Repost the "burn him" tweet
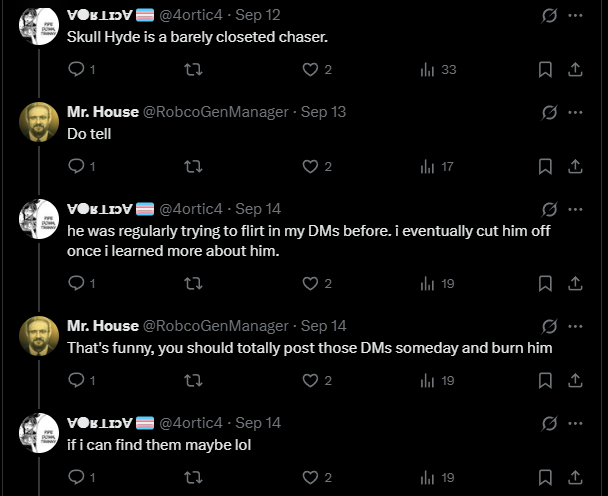The width and height of the screenshot is (608, 496). point(194,380)
